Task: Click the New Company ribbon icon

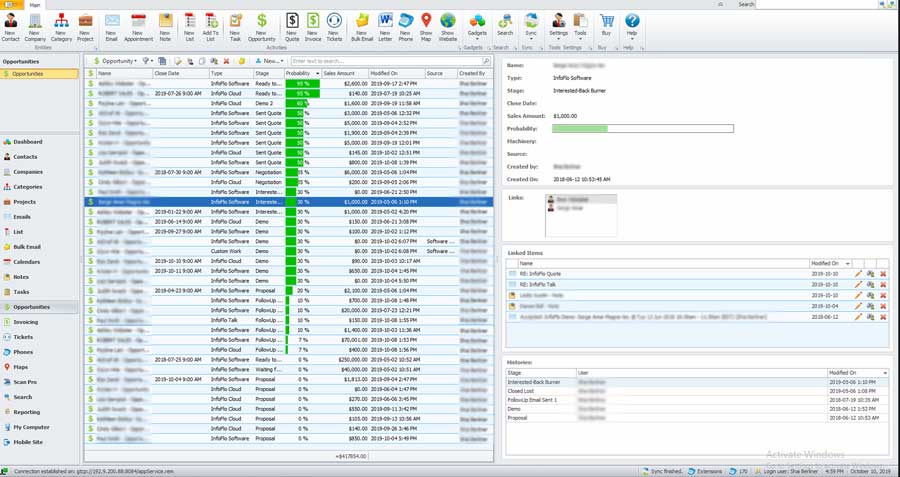Action: (x=35, y=27)
